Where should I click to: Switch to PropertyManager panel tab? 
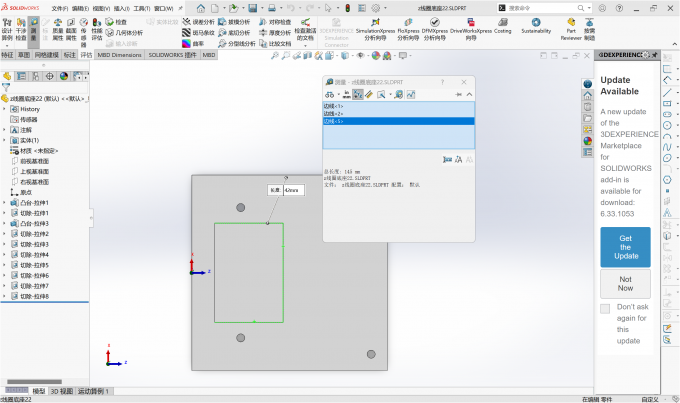pos(21,76)
